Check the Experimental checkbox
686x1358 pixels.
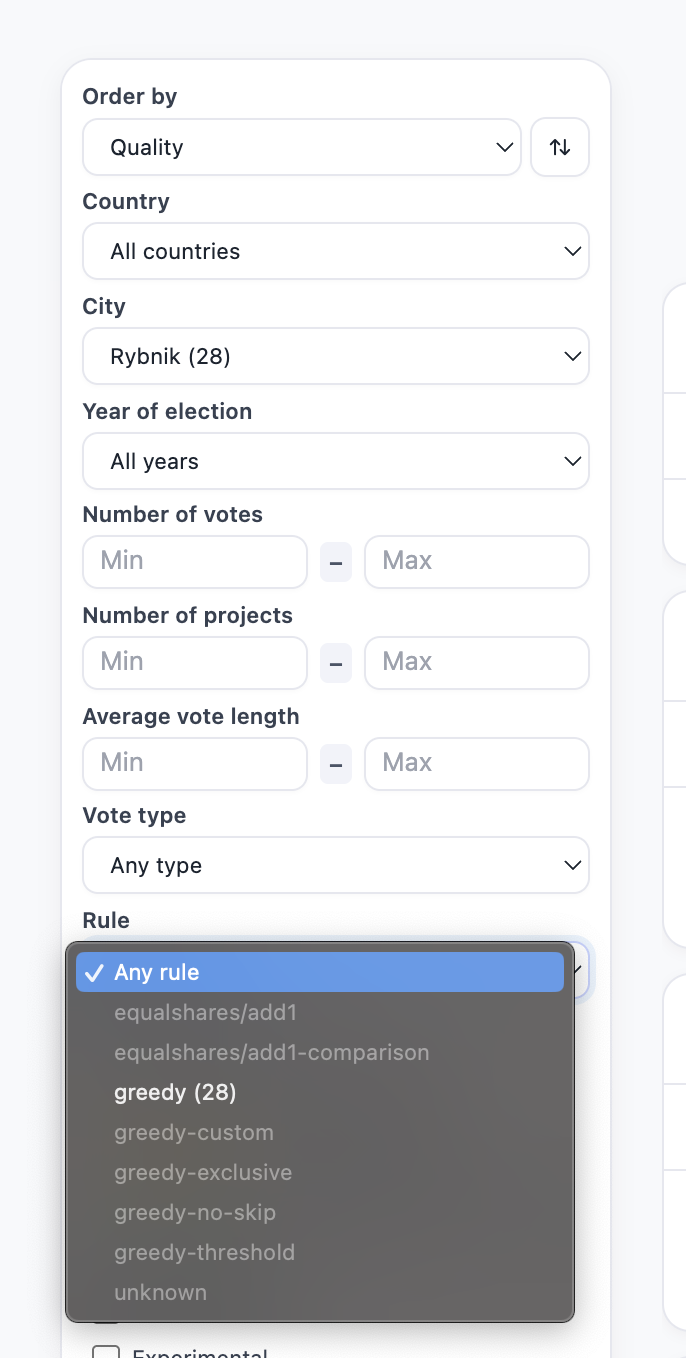(106, 1352)
